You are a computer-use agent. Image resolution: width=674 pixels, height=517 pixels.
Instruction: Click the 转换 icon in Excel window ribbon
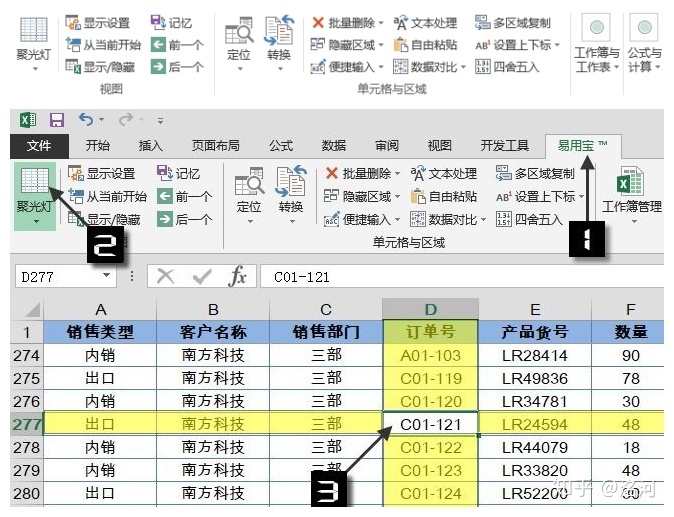291,181
